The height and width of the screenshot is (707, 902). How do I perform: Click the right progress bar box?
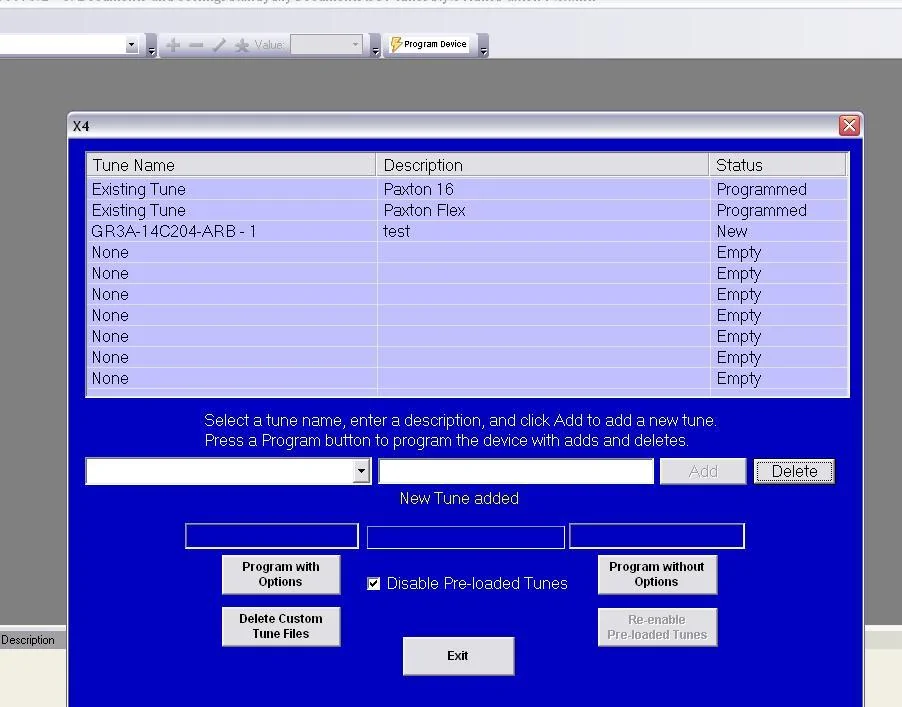tap(657, 536)
